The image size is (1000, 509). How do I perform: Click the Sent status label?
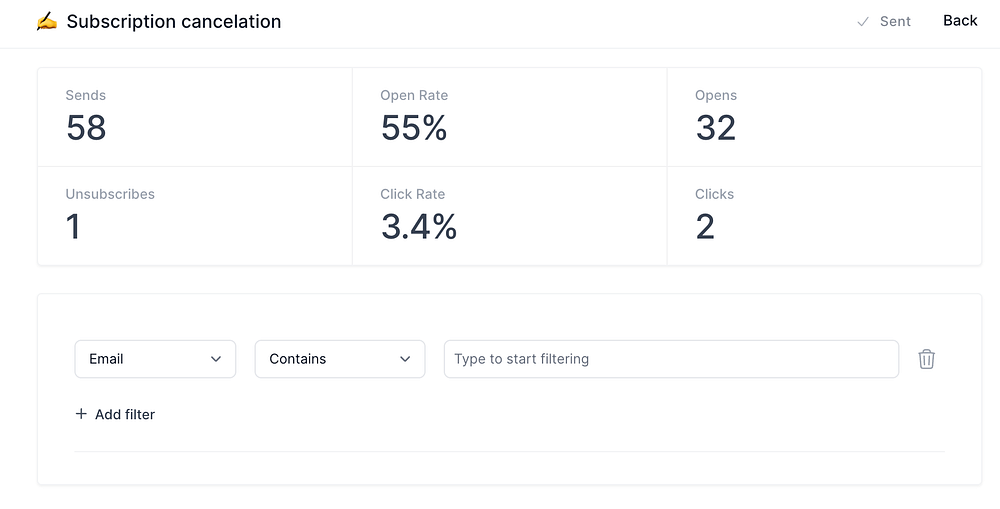click(x=895, y=21)
